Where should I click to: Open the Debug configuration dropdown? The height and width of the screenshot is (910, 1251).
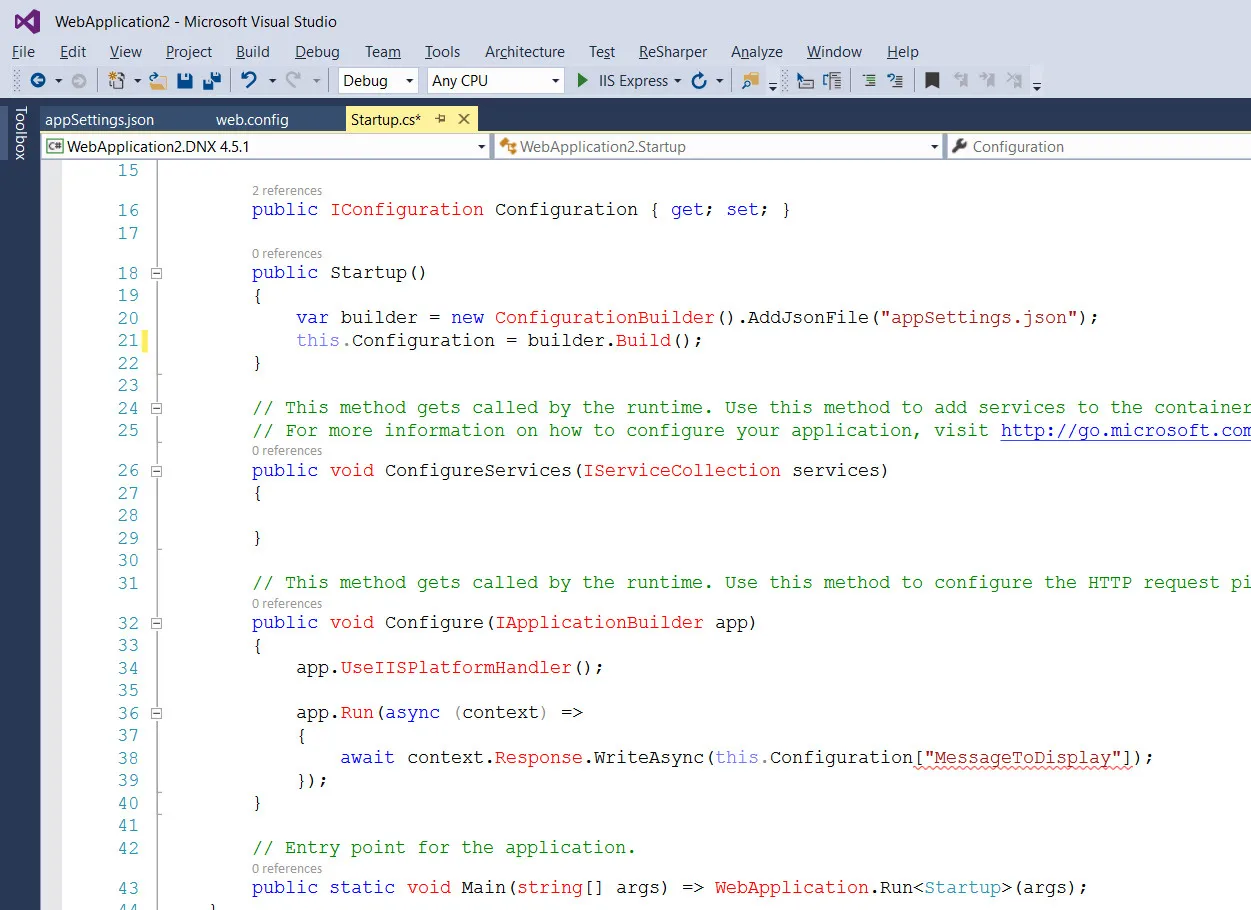point(408,81)
